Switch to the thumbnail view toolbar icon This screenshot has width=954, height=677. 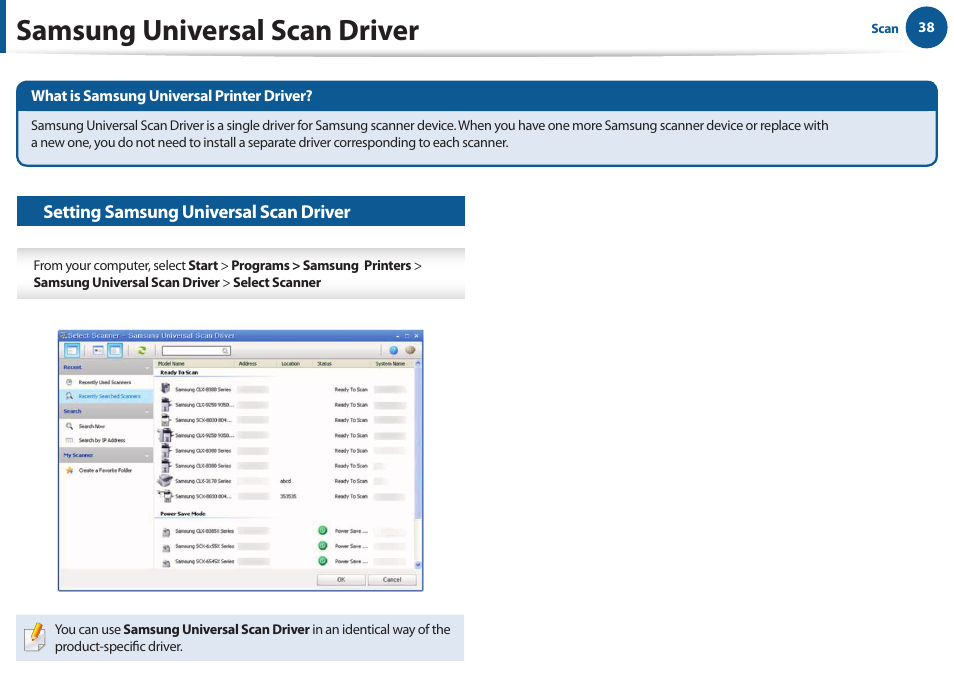[x=98, y=350]
